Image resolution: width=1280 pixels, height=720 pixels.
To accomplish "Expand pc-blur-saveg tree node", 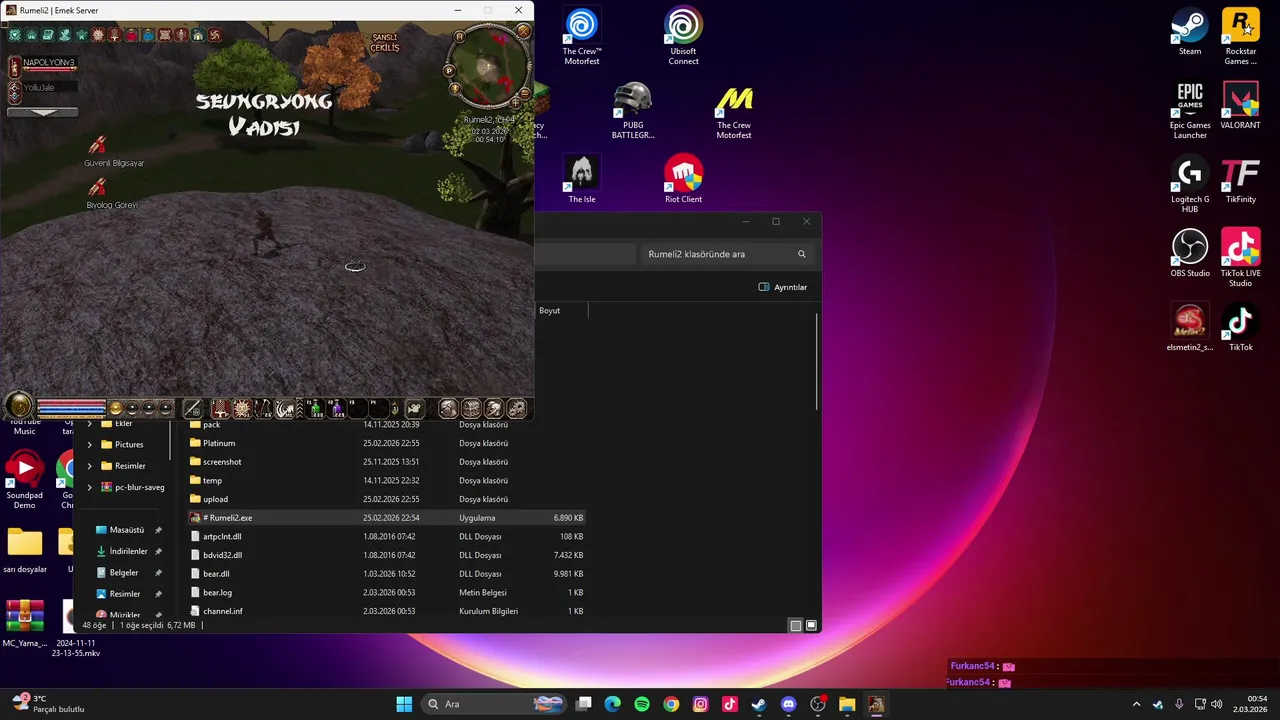I will (x=90, y=487).
